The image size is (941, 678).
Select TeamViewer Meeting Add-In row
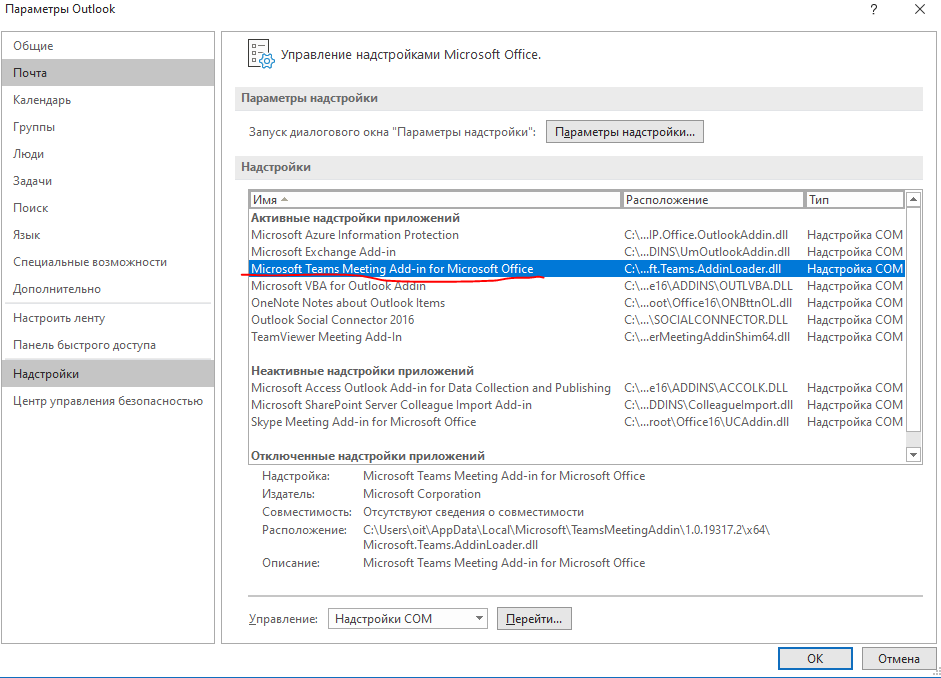point(577,337)
